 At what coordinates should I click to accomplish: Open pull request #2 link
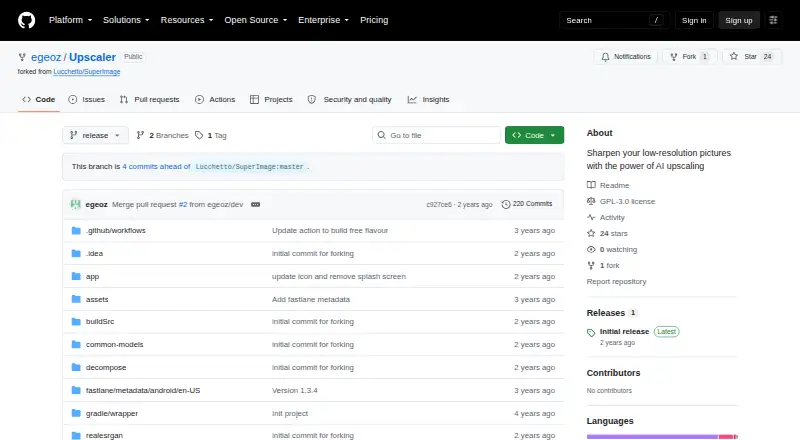coord(183,204)
